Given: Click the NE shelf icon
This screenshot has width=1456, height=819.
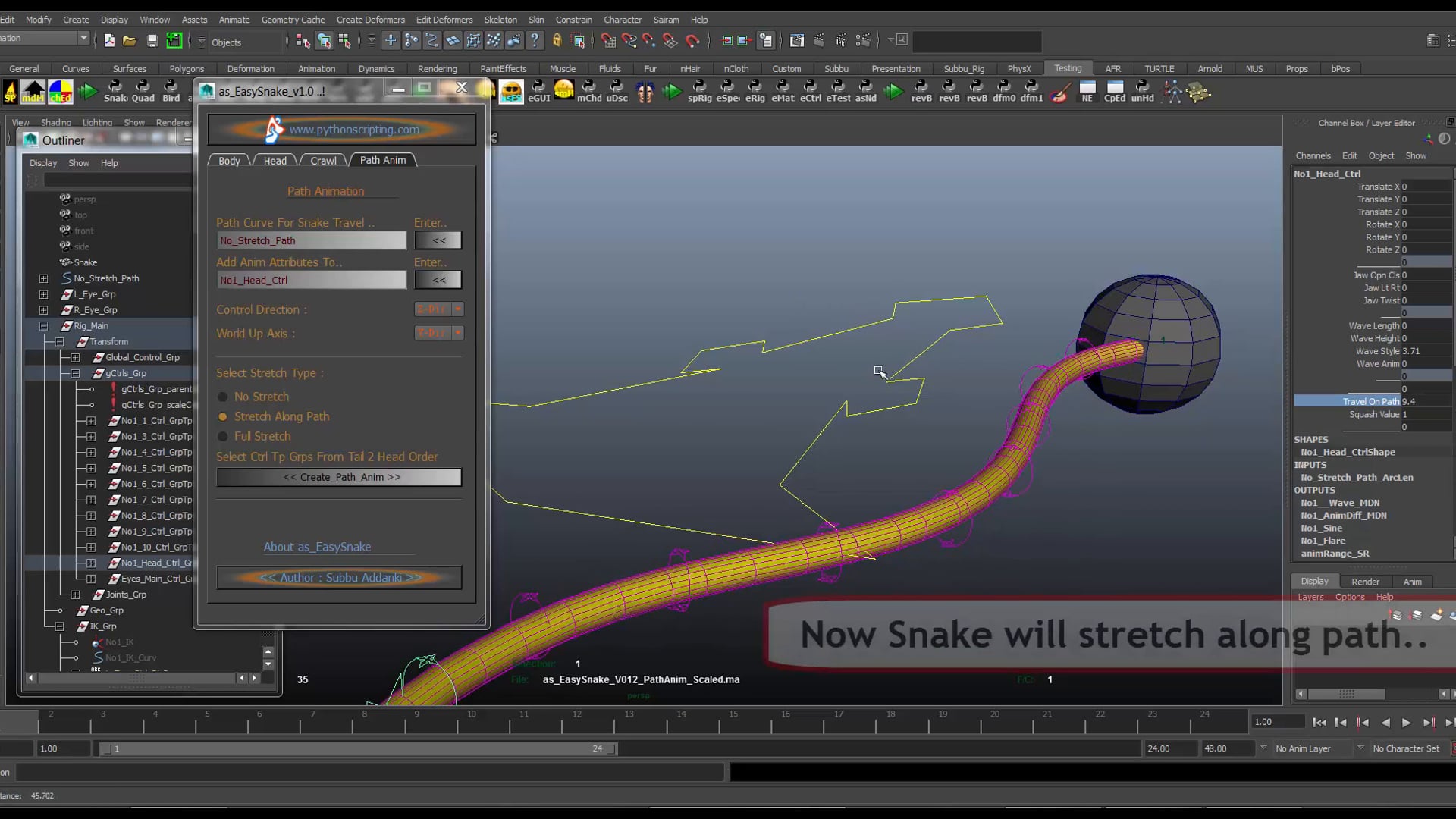Looking at the screenshot, I should click(x=1087, y=92).
